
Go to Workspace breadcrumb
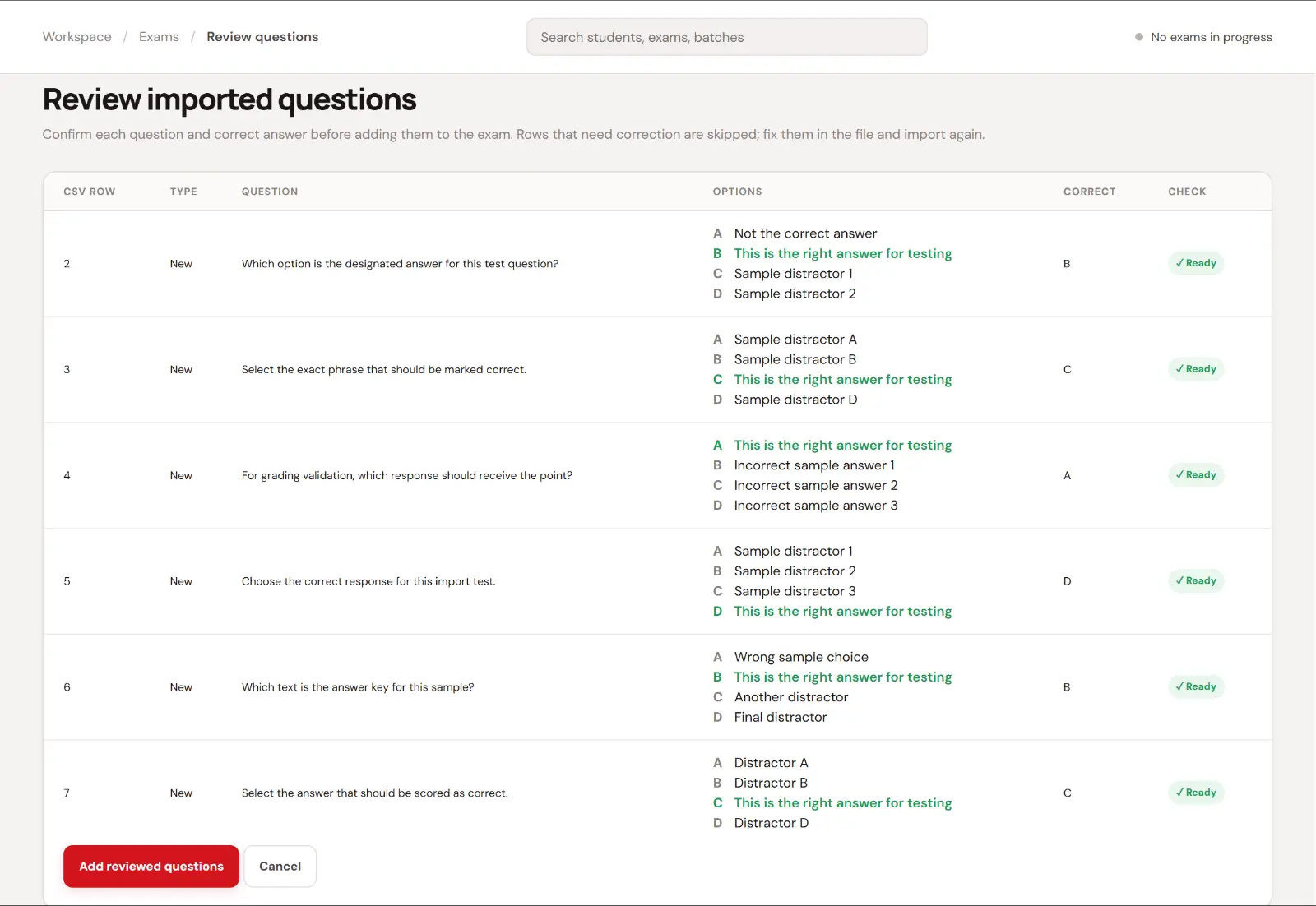point(77,37)
